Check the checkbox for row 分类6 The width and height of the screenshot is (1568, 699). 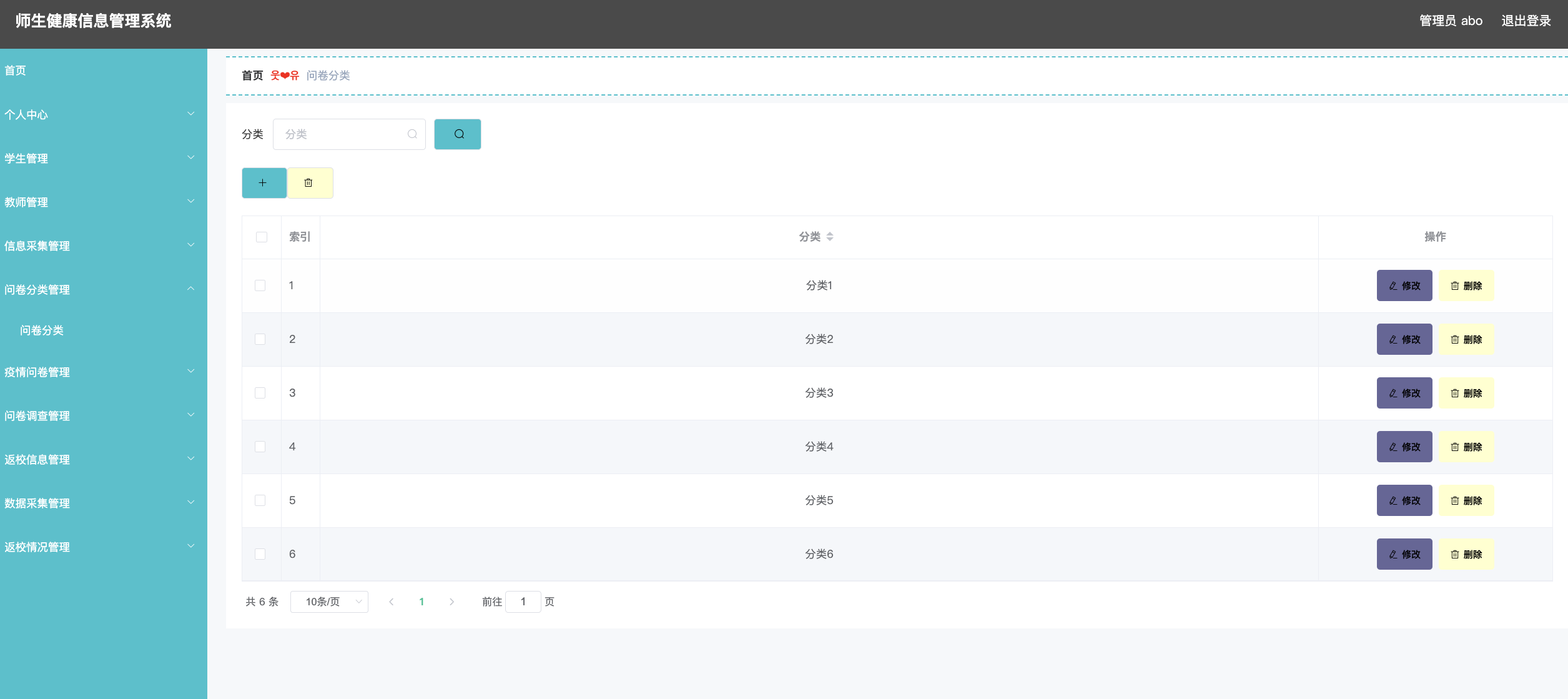pyautogui.click(x=260, y=554)
